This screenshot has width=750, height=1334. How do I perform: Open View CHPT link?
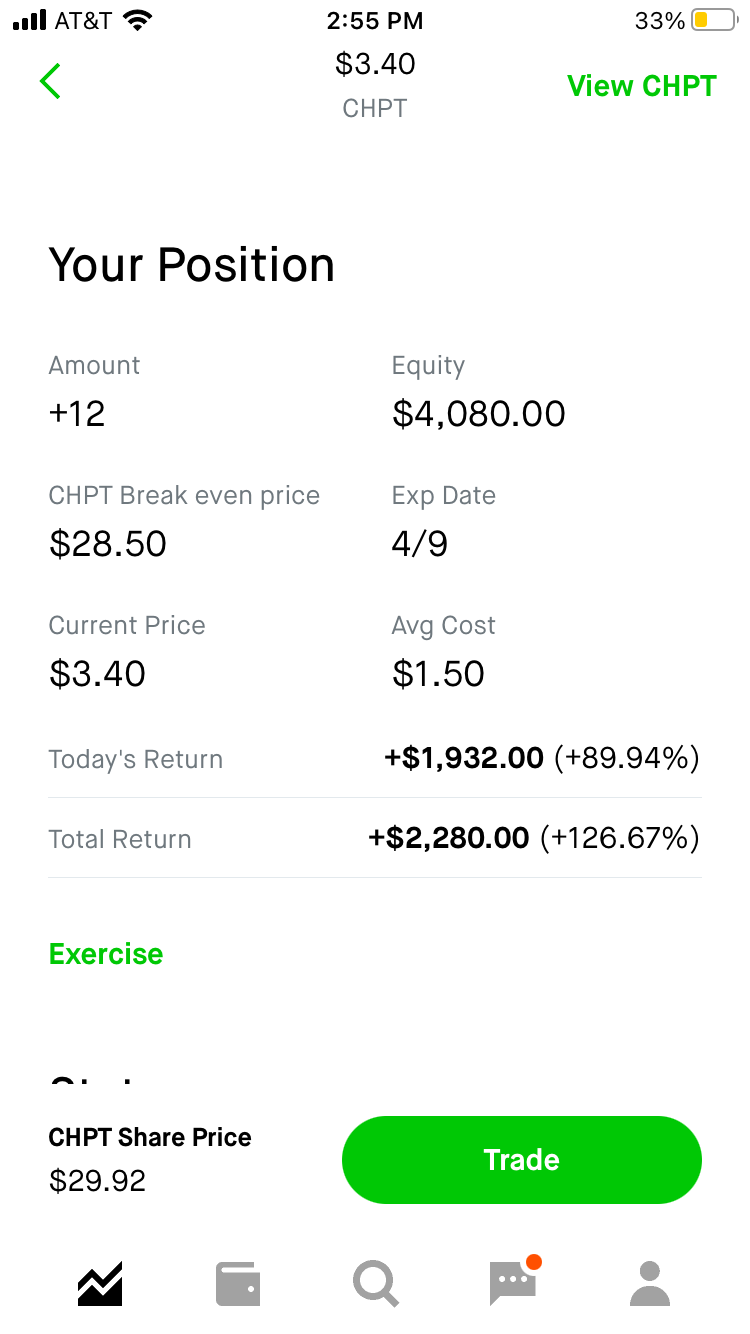pos(642,86)
